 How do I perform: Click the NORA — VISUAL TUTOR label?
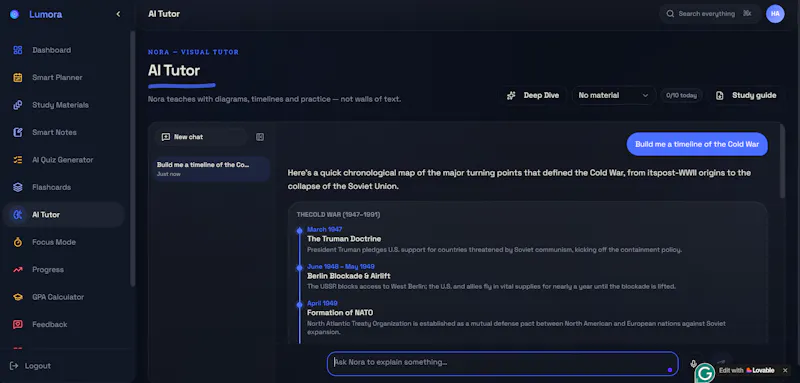[193, 52]
